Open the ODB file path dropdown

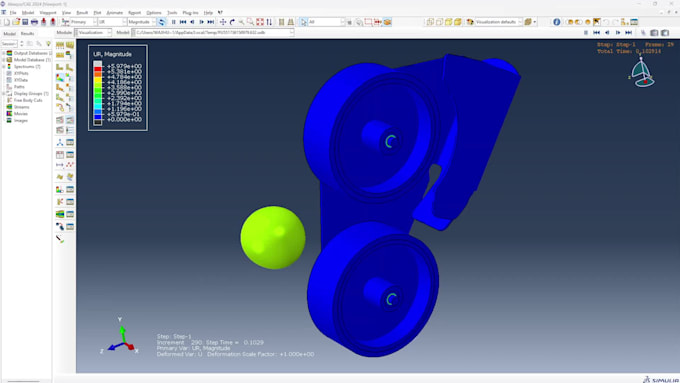click(x=212, y=33)
